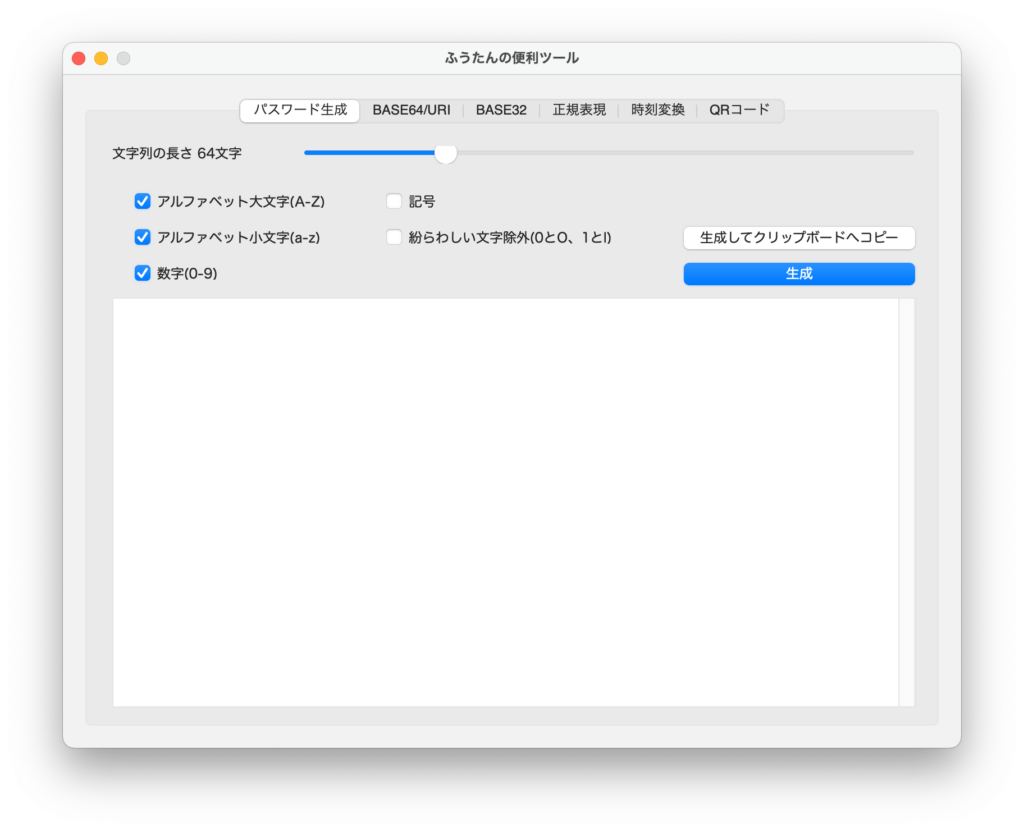This screenshot has height=831, width=1024.
Task: Select the 正規表現 tab
Action: [x=579, y=110]
